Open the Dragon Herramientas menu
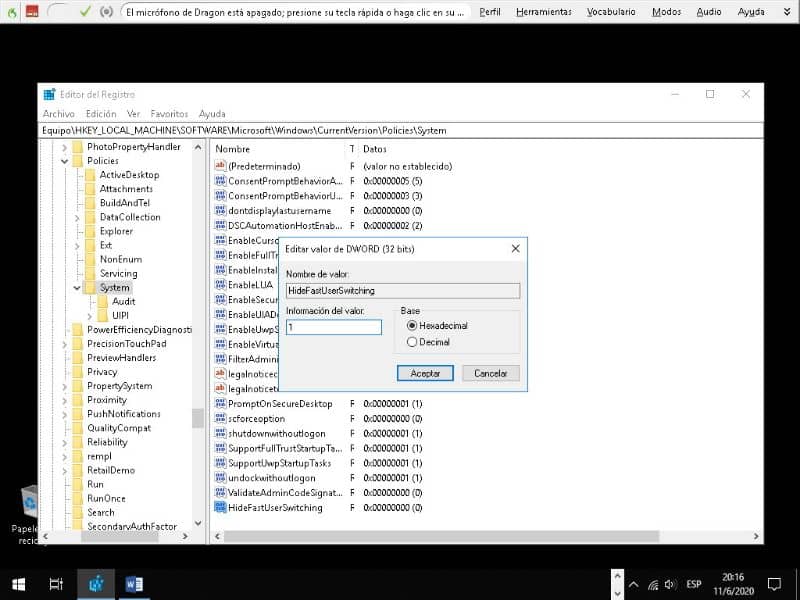Screen dimensions: 800x600 [544, 11]
